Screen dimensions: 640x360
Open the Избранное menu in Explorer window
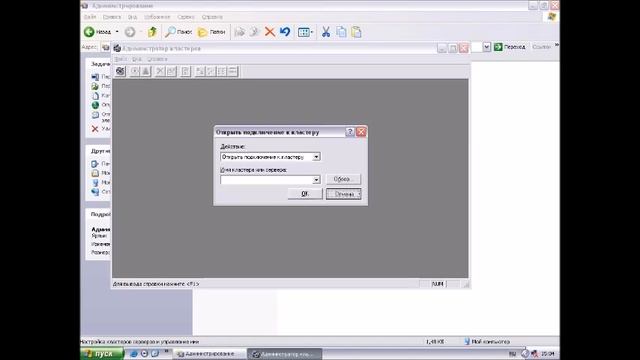[157, 17]
